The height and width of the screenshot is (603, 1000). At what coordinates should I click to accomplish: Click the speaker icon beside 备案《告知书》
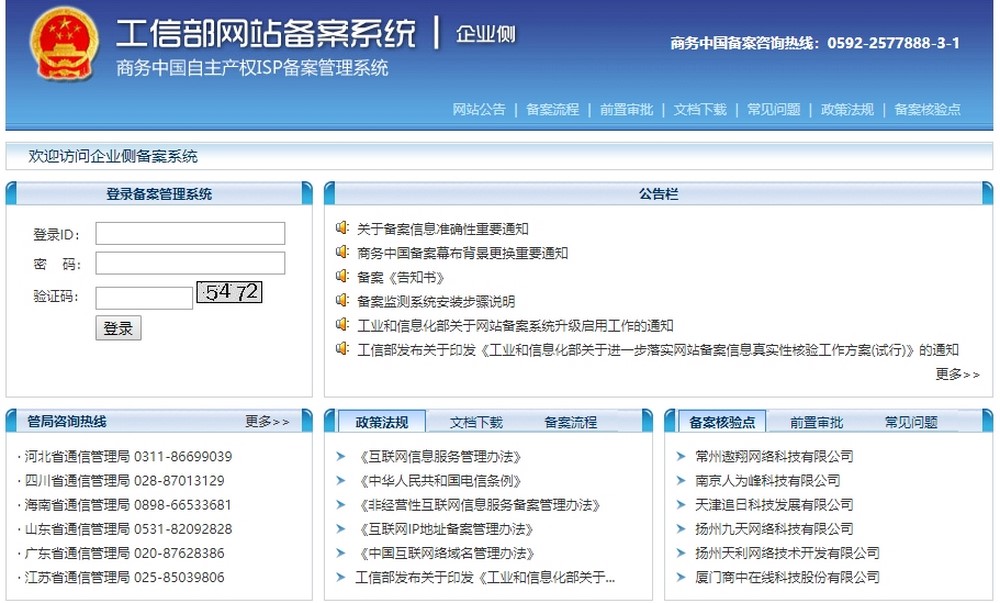[340, 278]
